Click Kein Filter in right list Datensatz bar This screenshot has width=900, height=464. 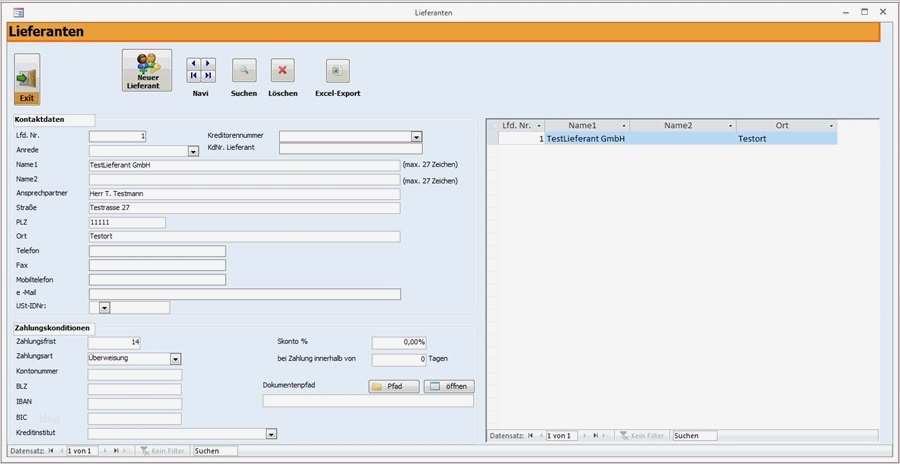point(642,436)
